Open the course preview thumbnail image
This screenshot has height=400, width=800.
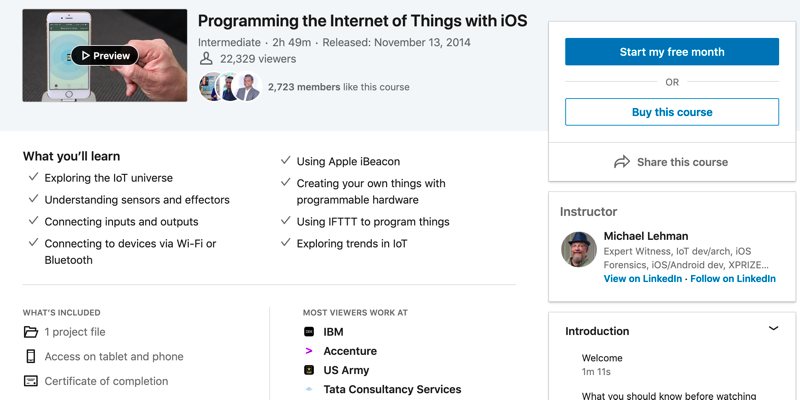[x=105, y=55]
